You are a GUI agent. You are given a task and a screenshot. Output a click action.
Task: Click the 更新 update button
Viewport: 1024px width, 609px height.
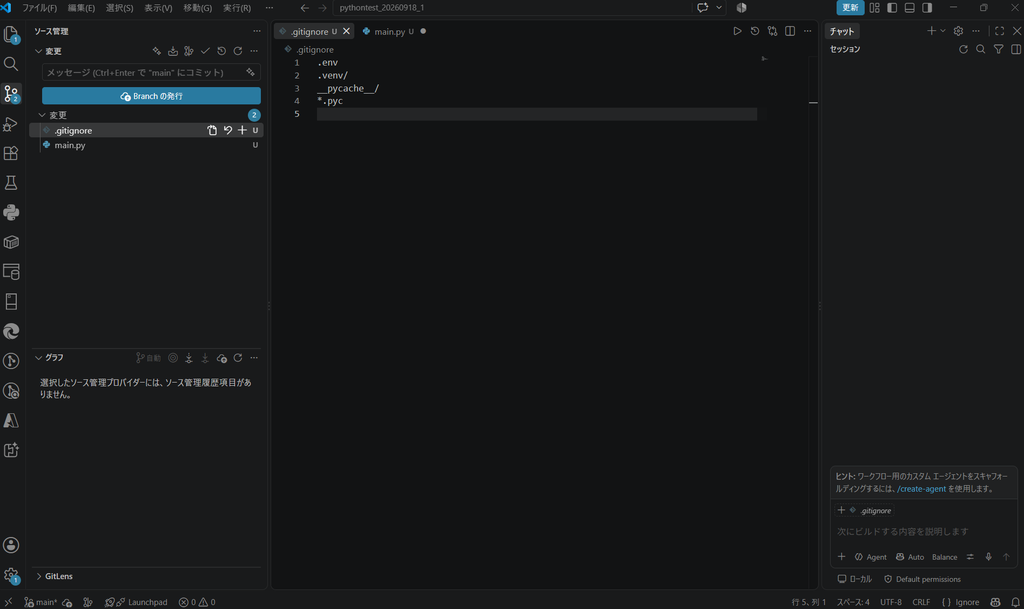(x=850, y=8)
